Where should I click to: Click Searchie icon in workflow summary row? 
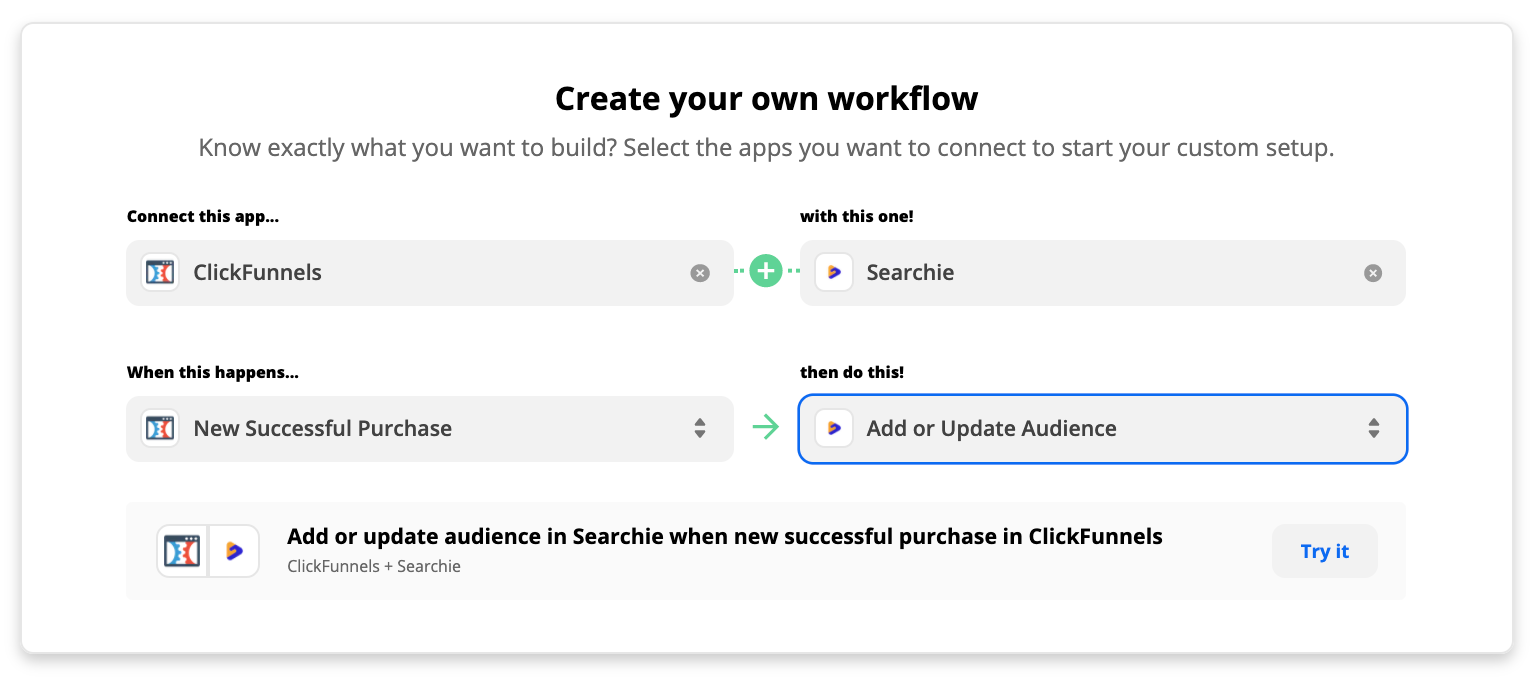coord(234,551)
